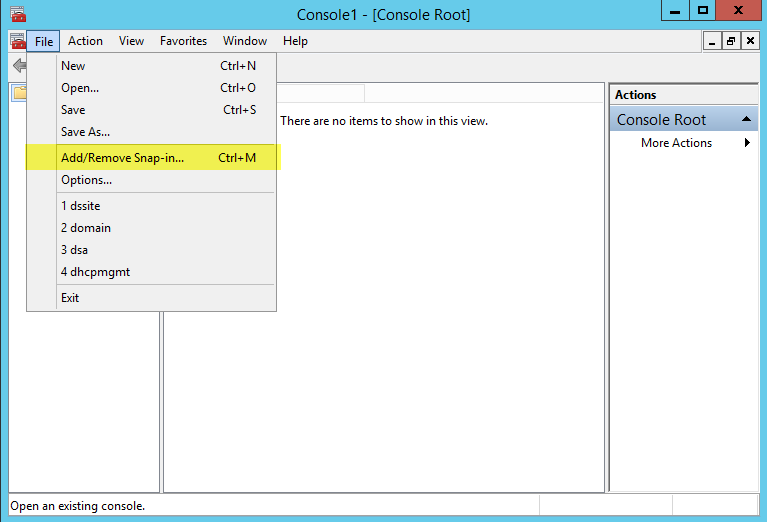Select the Console Root folder icon in tree

tap(19, 94)
